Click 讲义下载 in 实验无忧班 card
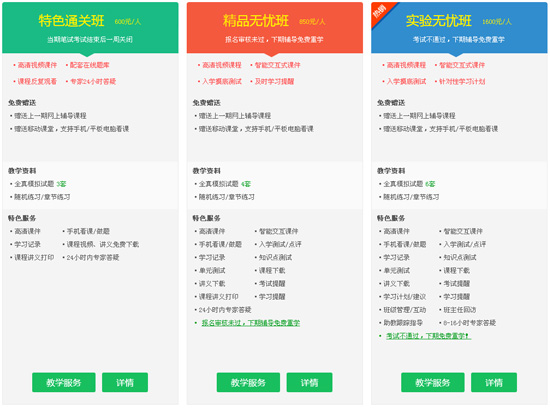The height and width of the screenshot is (408, 550). (x=396, y=283)
